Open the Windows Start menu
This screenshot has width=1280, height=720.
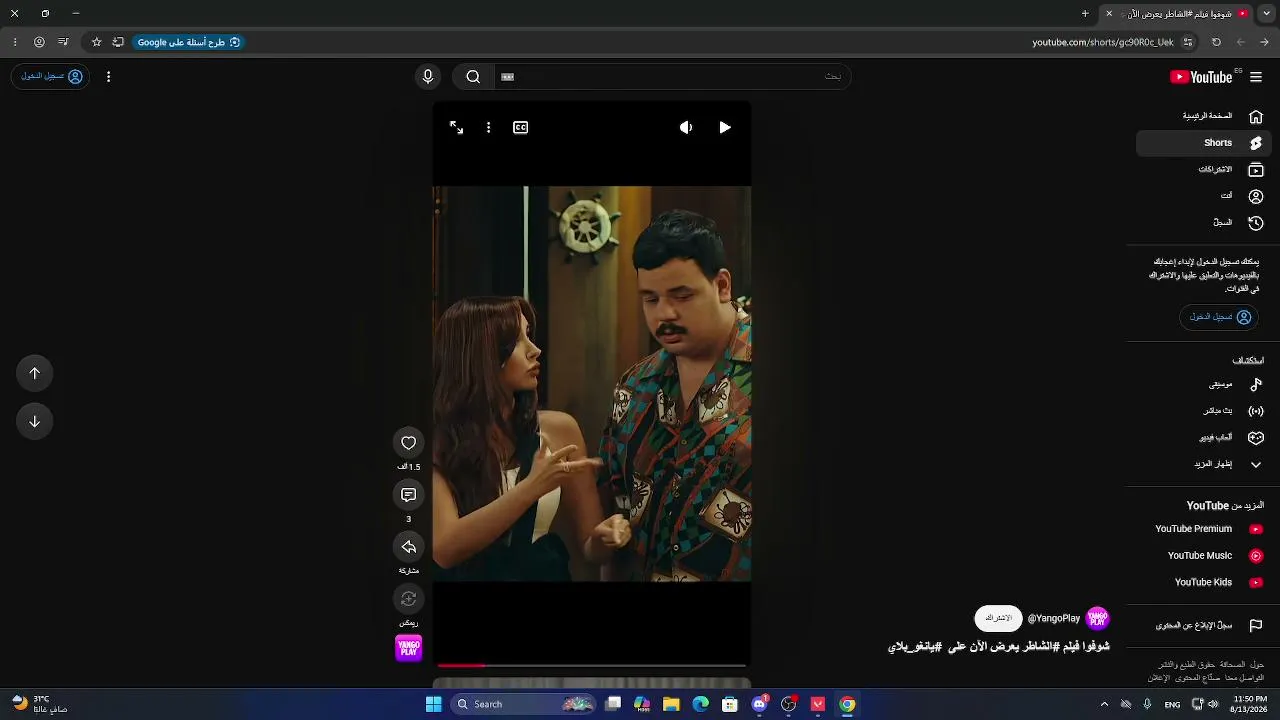pos(433,704)
